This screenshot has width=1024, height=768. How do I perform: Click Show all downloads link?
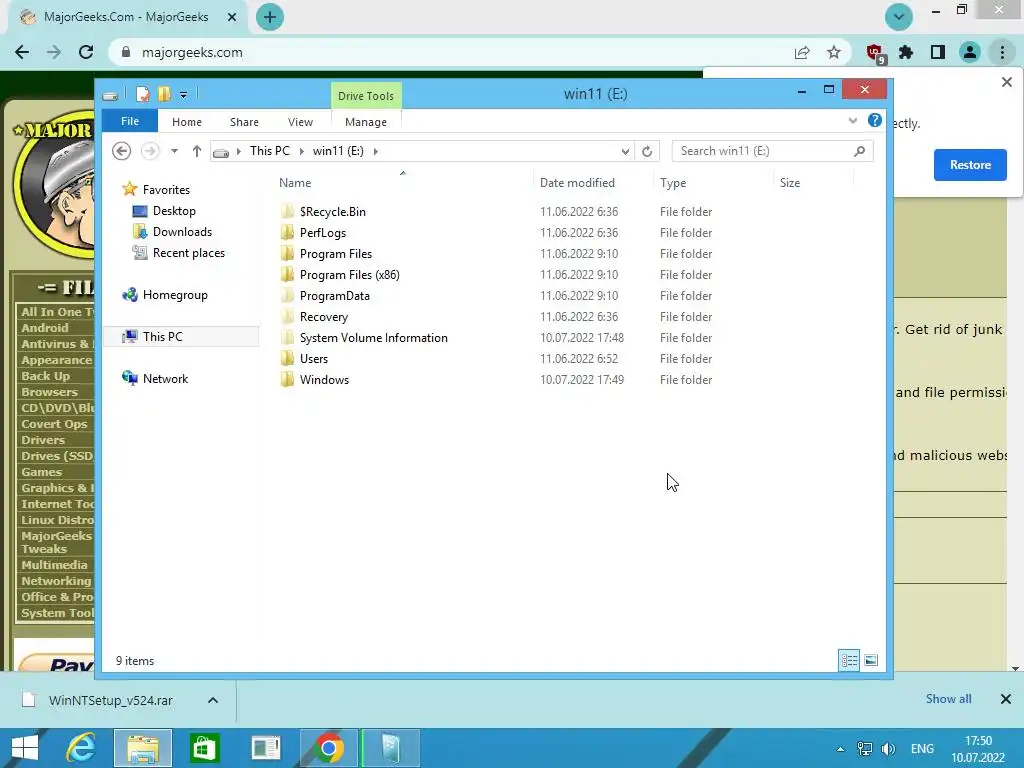[948, 699]
